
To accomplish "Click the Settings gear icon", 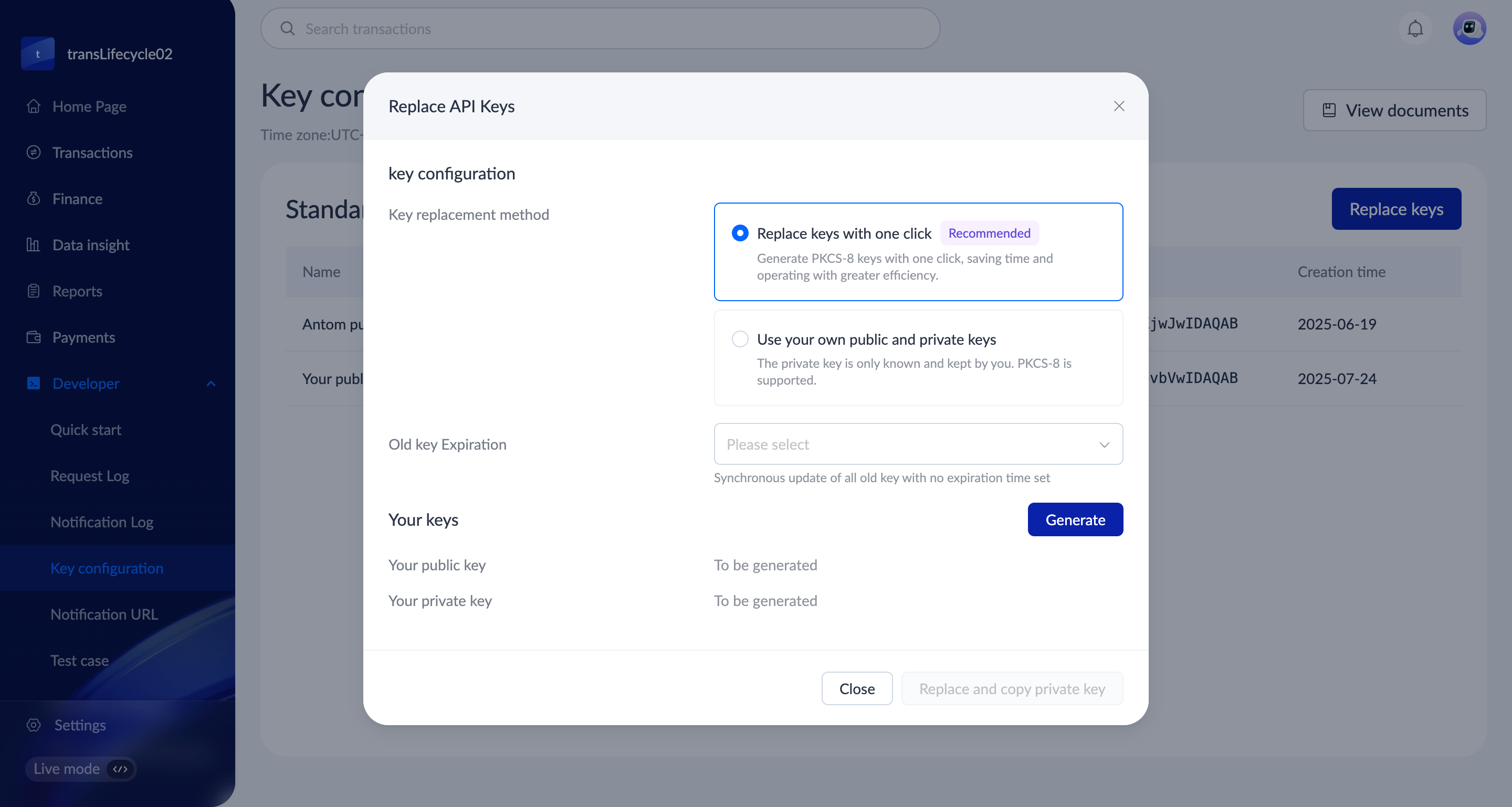I will 34,725.
